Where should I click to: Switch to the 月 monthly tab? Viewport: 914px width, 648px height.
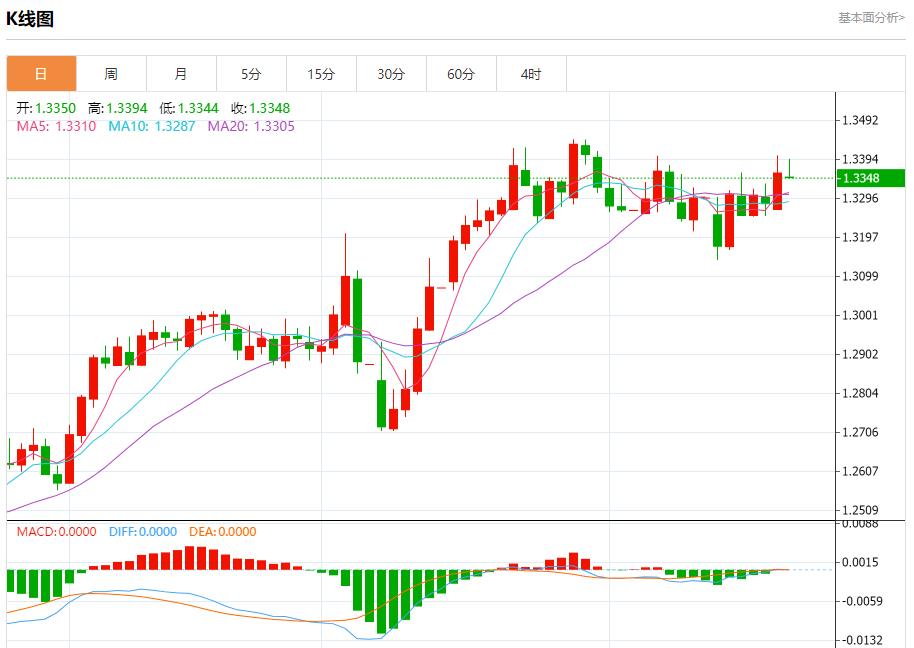(181, 74)
